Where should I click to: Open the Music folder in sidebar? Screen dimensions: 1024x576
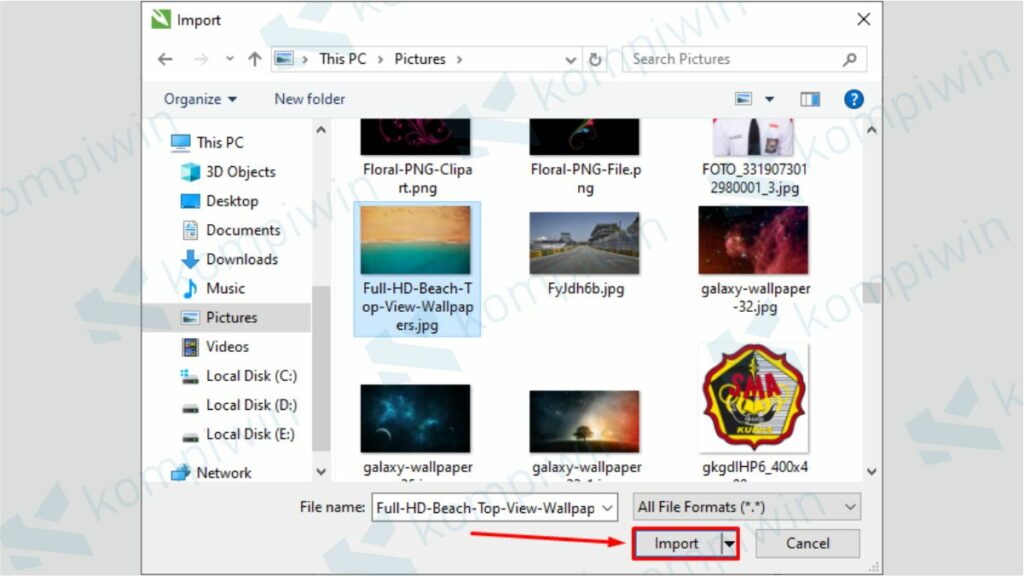(x=225, y=288)
